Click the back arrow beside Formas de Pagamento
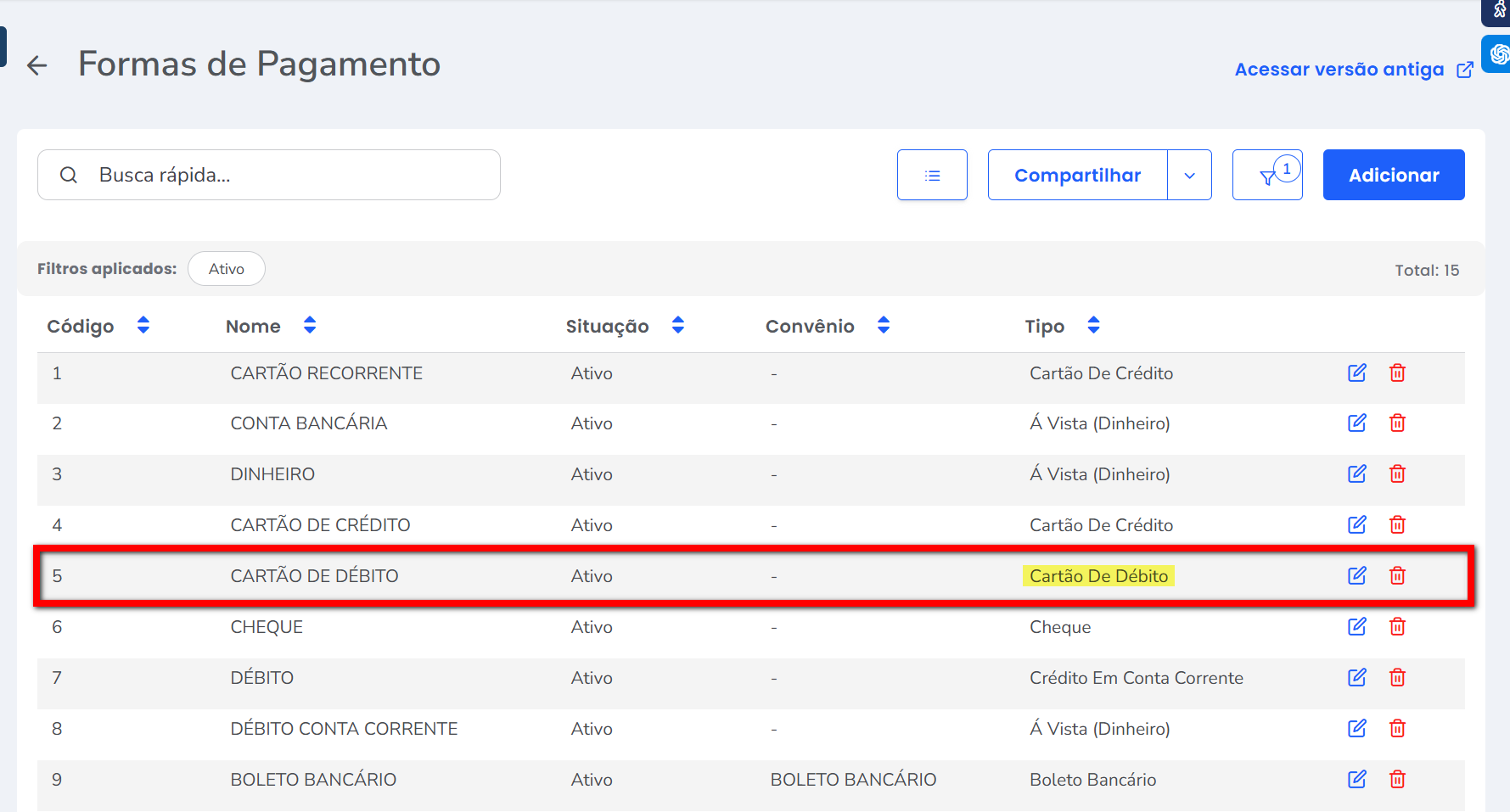1510x812 pixels. (36, 65)
